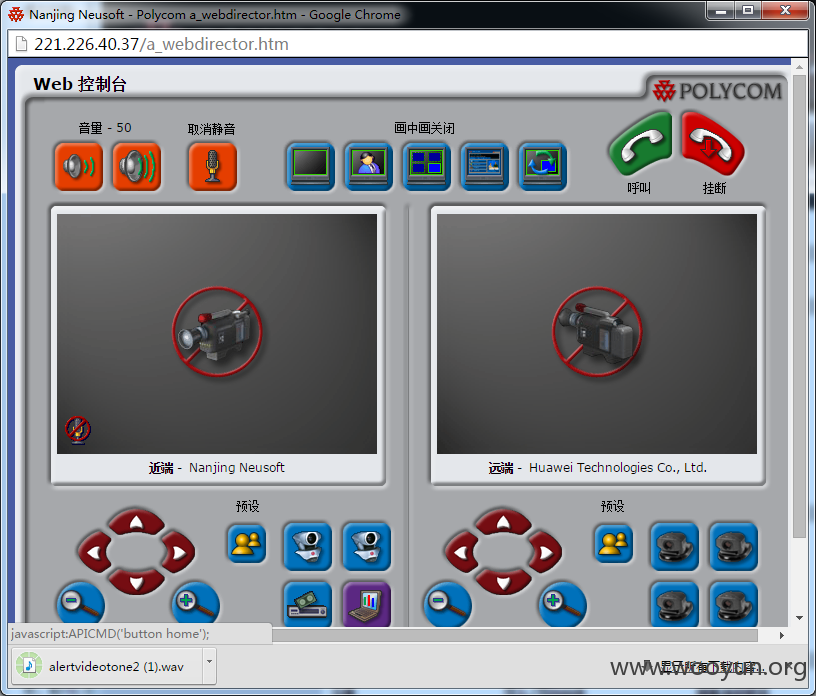Image resolution: width=816 pixels, height=696 pixels.
Task: Lower the volume with the small speaker button
Action: pos(79,167)
